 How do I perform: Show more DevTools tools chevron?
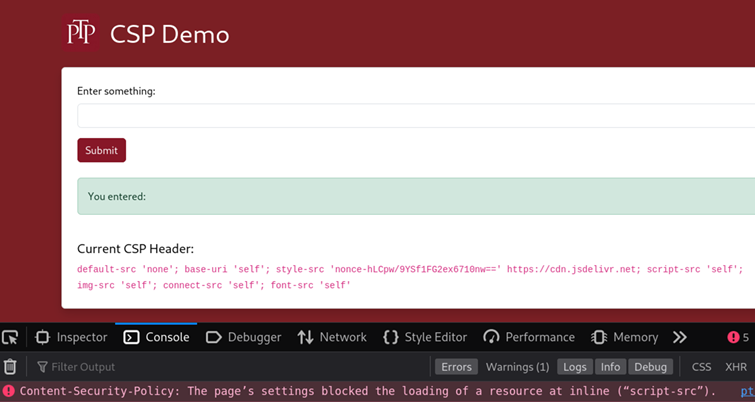point(679,337)
